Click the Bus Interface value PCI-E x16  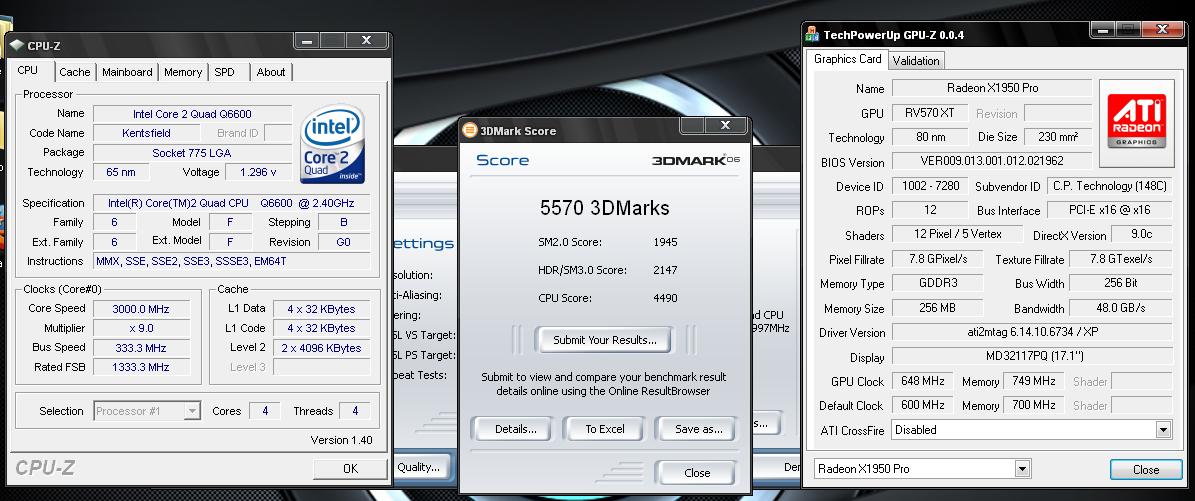point(1109,210)
